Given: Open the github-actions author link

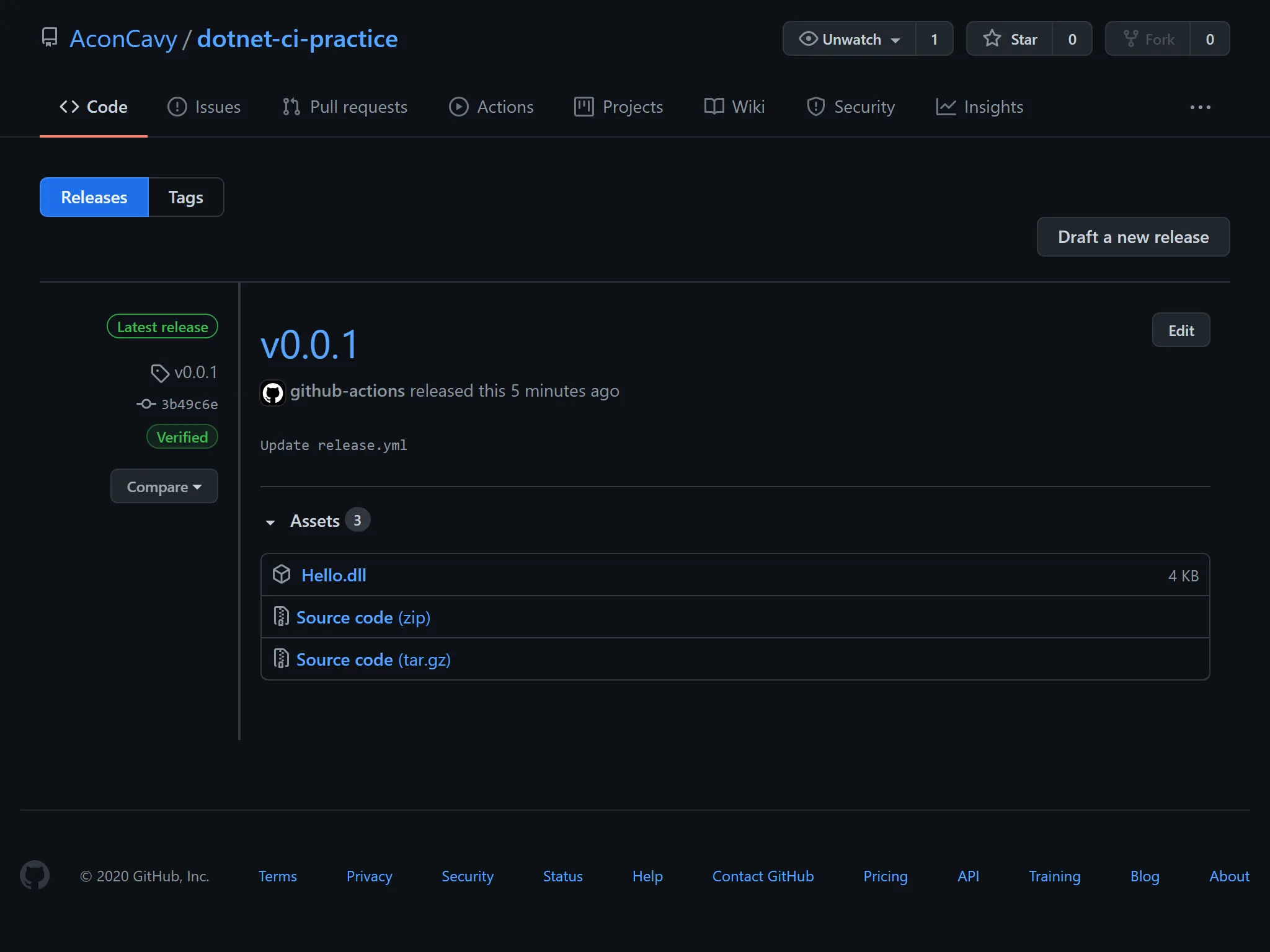Looking at the screenshot, I should (x=347, y=391).
